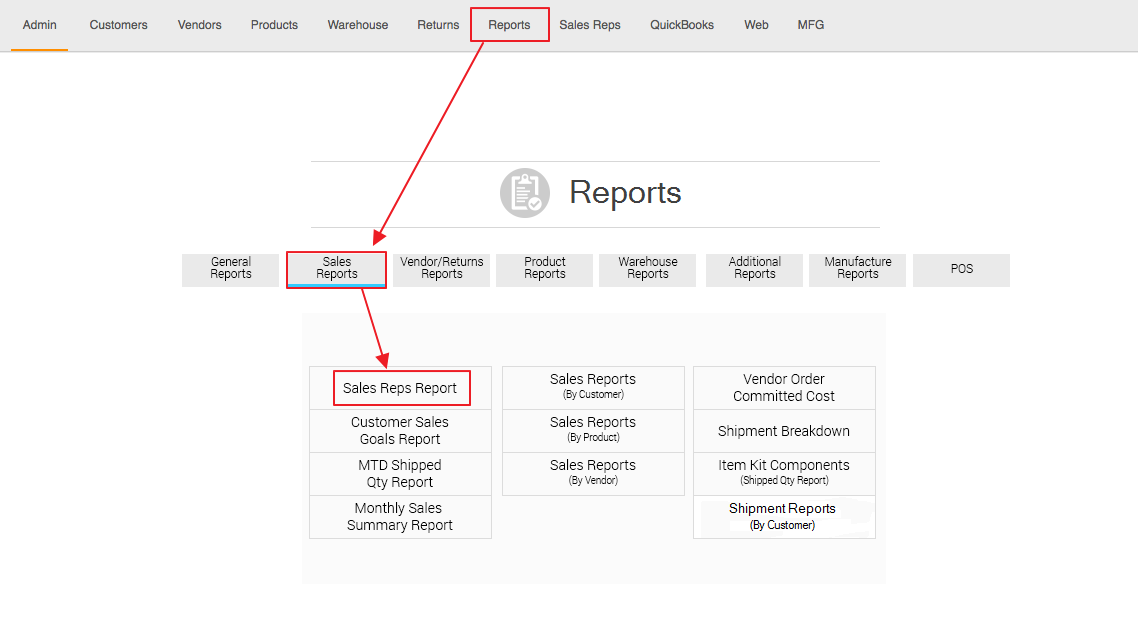1138x627 pixels.
Task: Open Customer Sales Goals Report
Action: click(400, 431)
